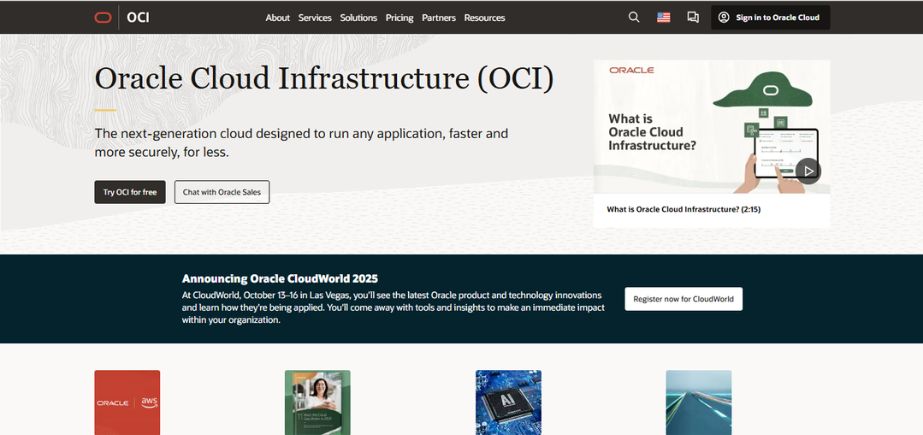923x435 pixels.
Task: Click the Oracle logo icon
Action: (x=103, y=17)
